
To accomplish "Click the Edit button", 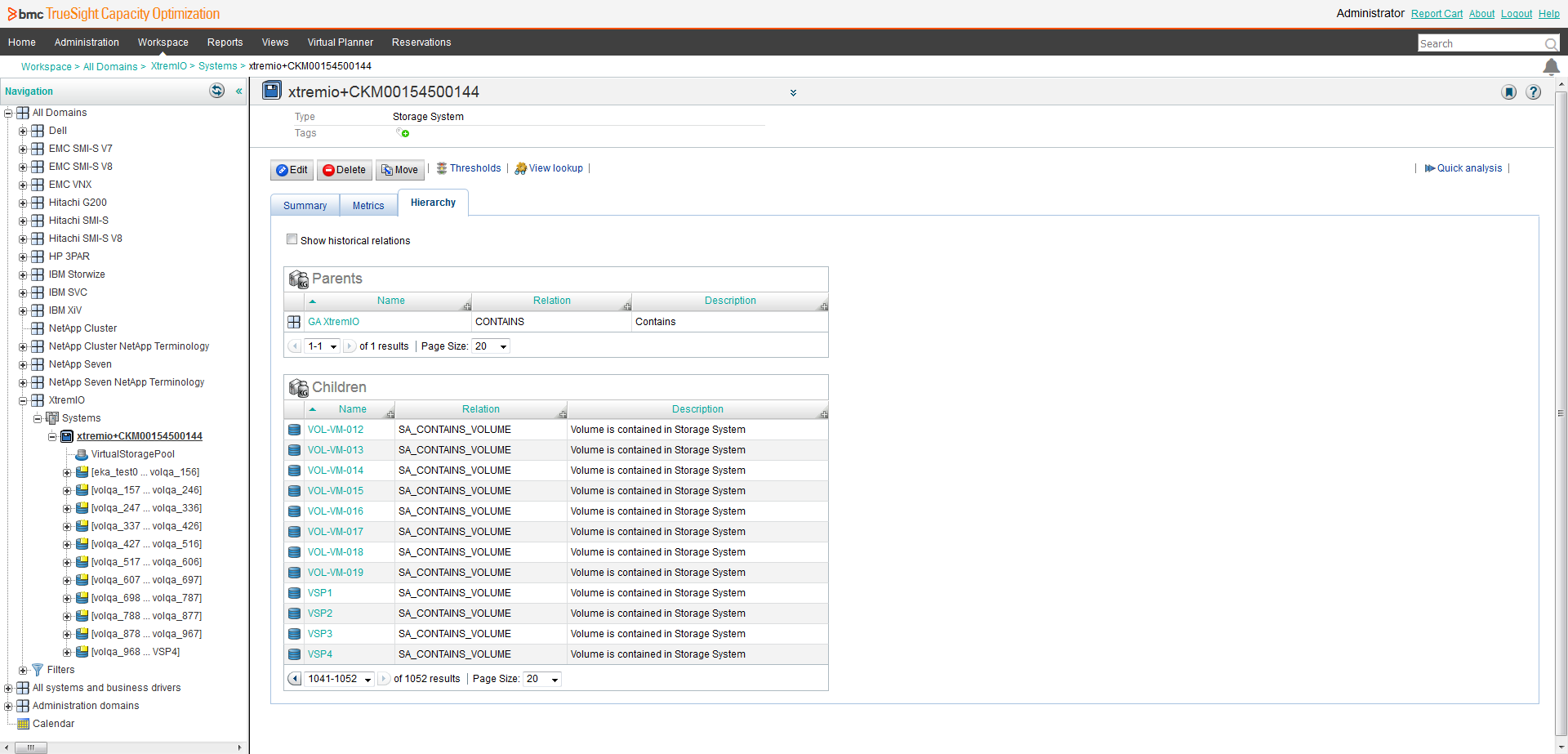I will point(292,170).
